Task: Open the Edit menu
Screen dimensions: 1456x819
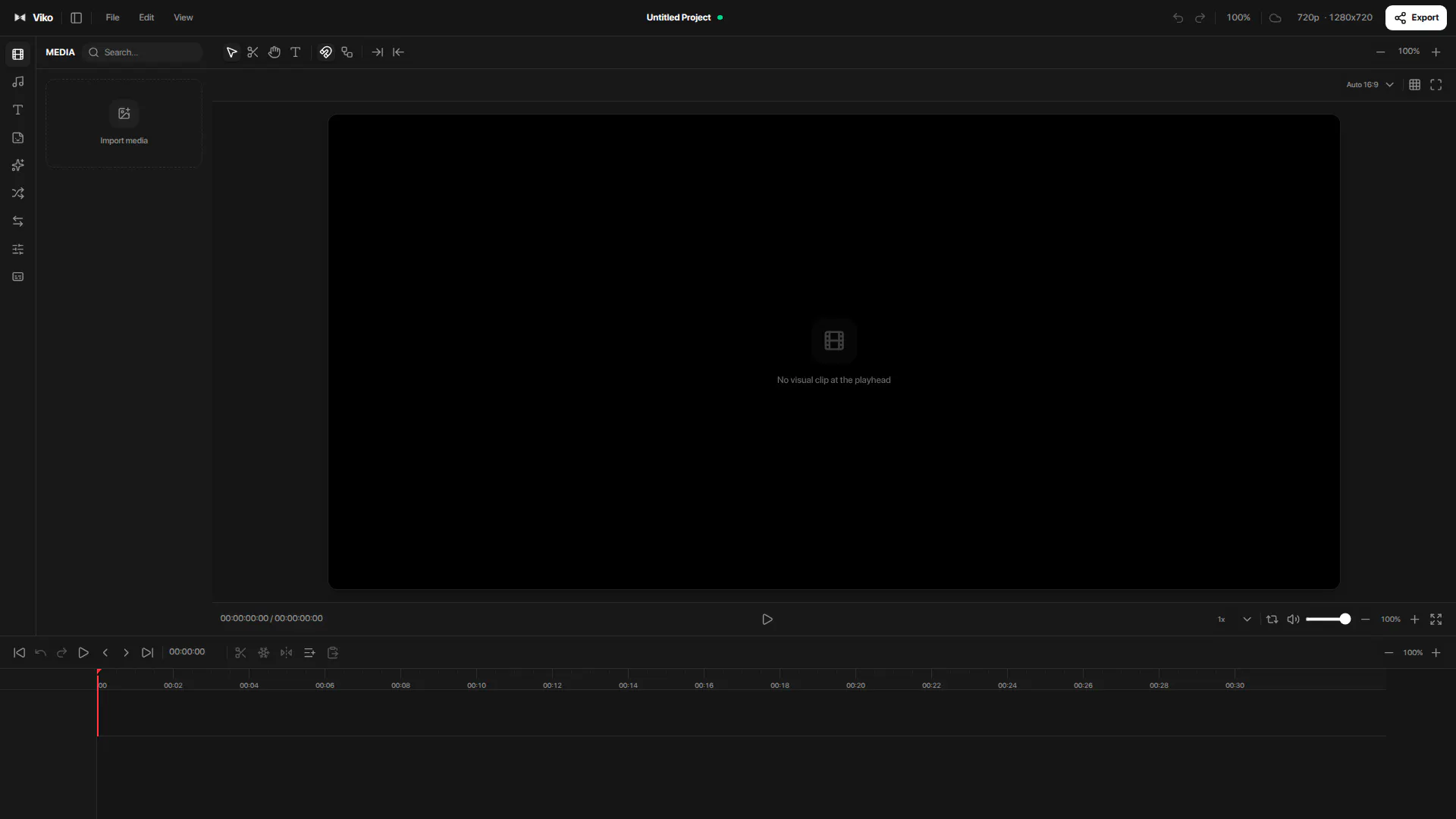Action: tap(146, 17)
